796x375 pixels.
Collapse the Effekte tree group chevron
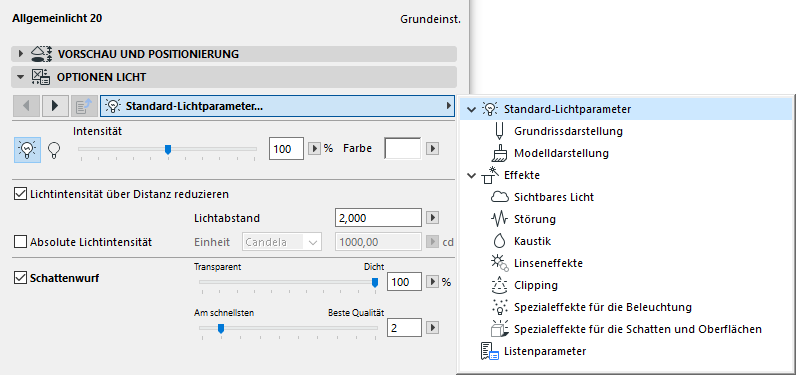click(472, 175)
